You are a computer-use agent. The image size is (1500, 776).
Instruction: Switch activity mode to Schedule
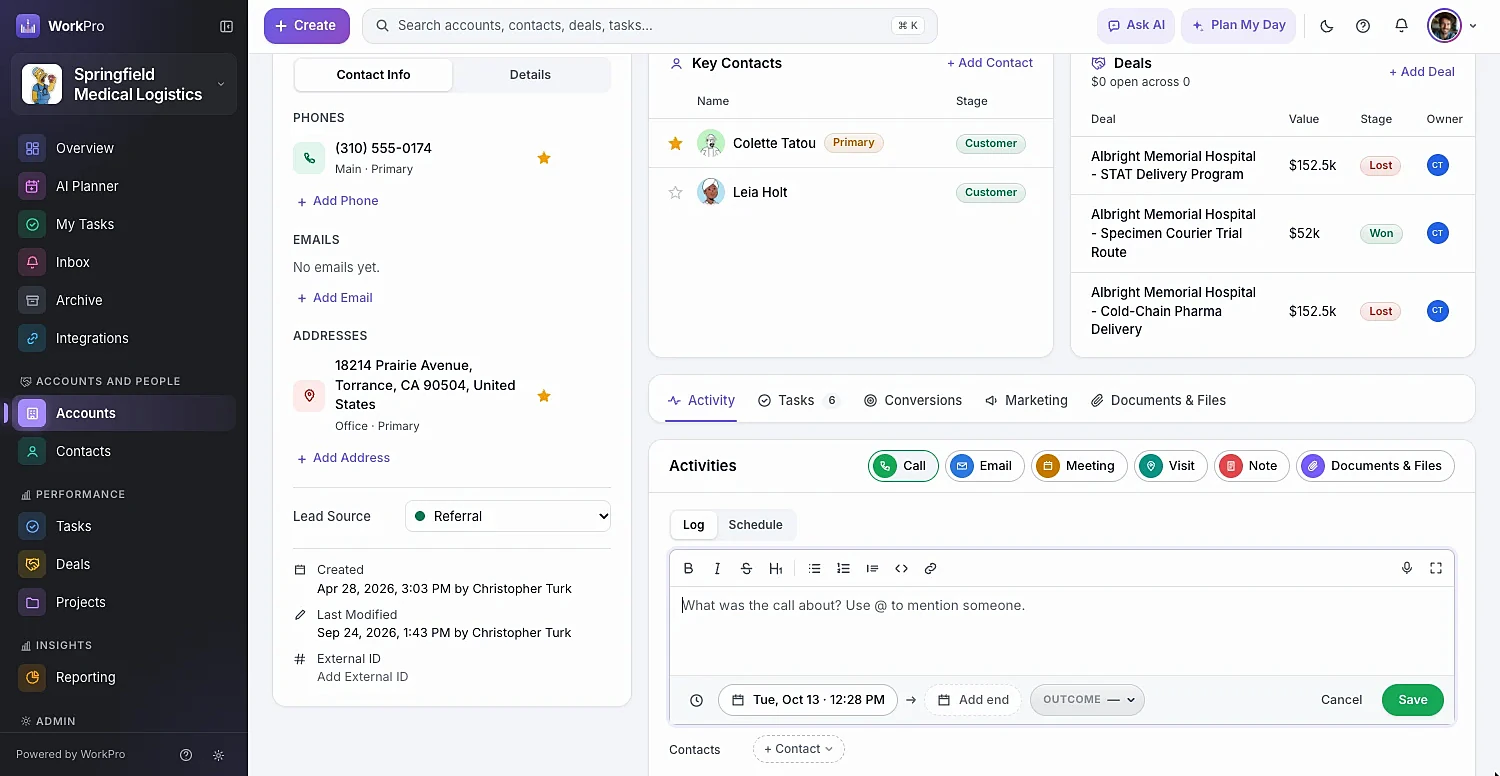tap(755, 525)
